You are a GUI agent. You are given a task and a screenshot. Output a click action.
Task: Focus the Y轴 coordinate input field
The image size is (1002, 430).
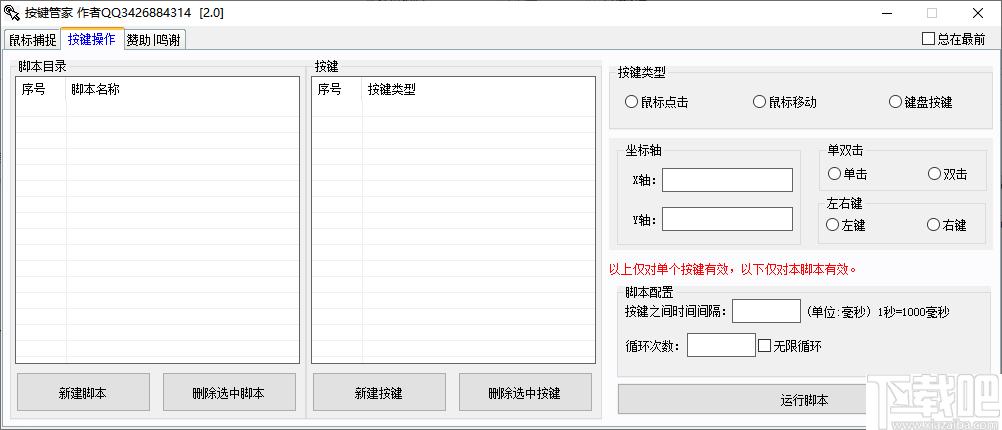[x=727, y=219]
